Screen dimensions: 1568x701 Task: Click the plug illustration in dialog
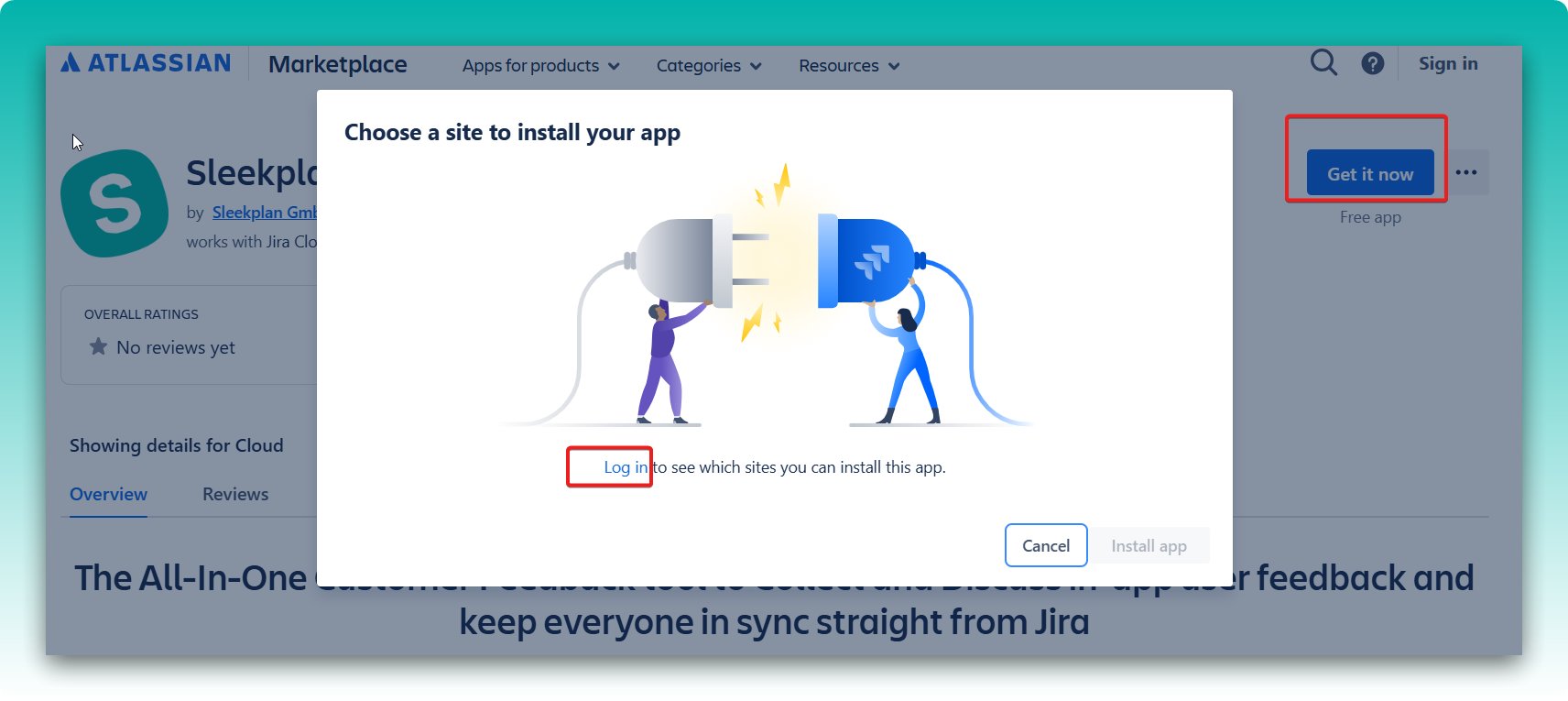tap(768, 295)
